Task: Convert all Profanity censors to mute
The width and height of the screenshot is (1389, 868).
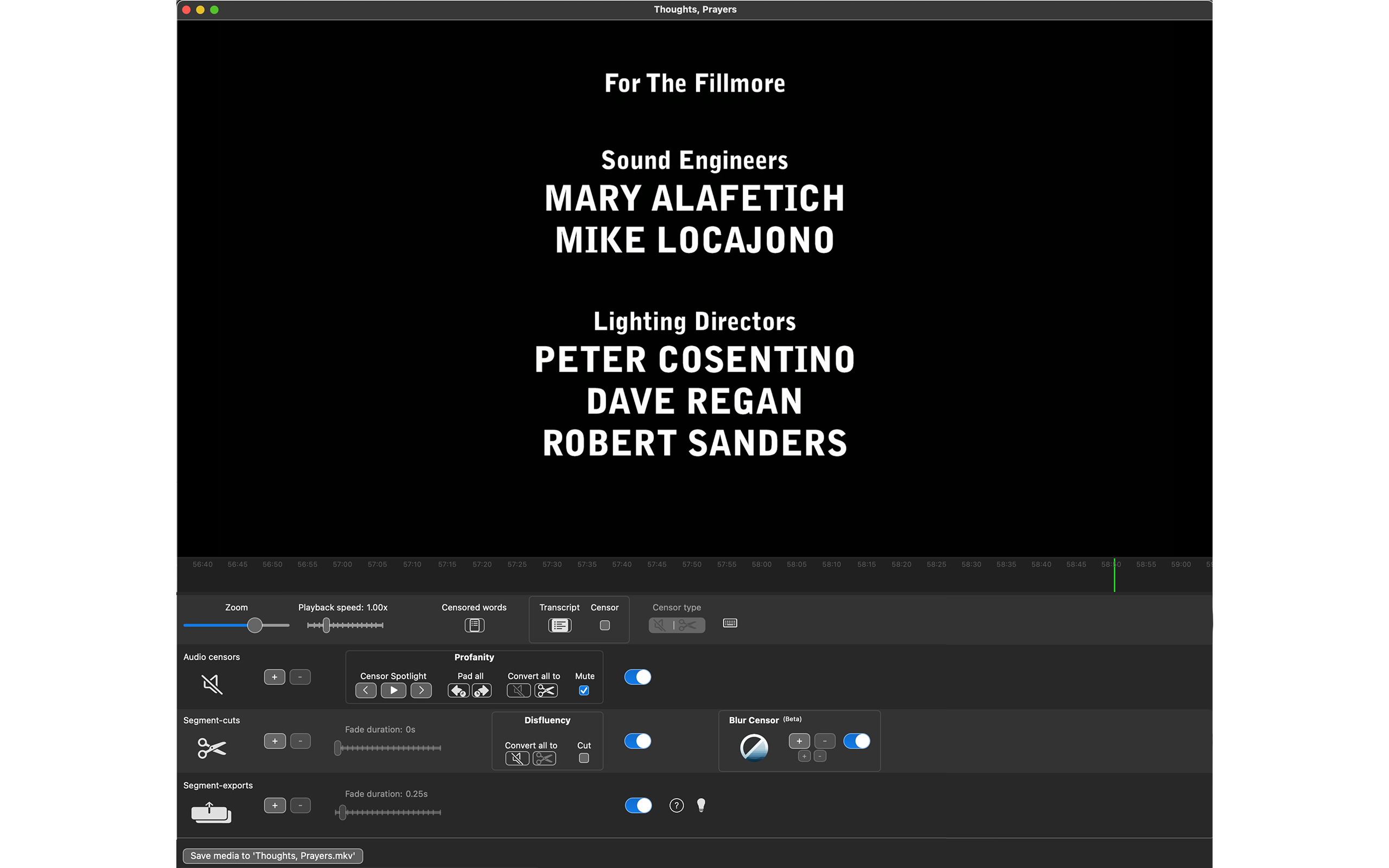Action: click(x=518, y=691)
